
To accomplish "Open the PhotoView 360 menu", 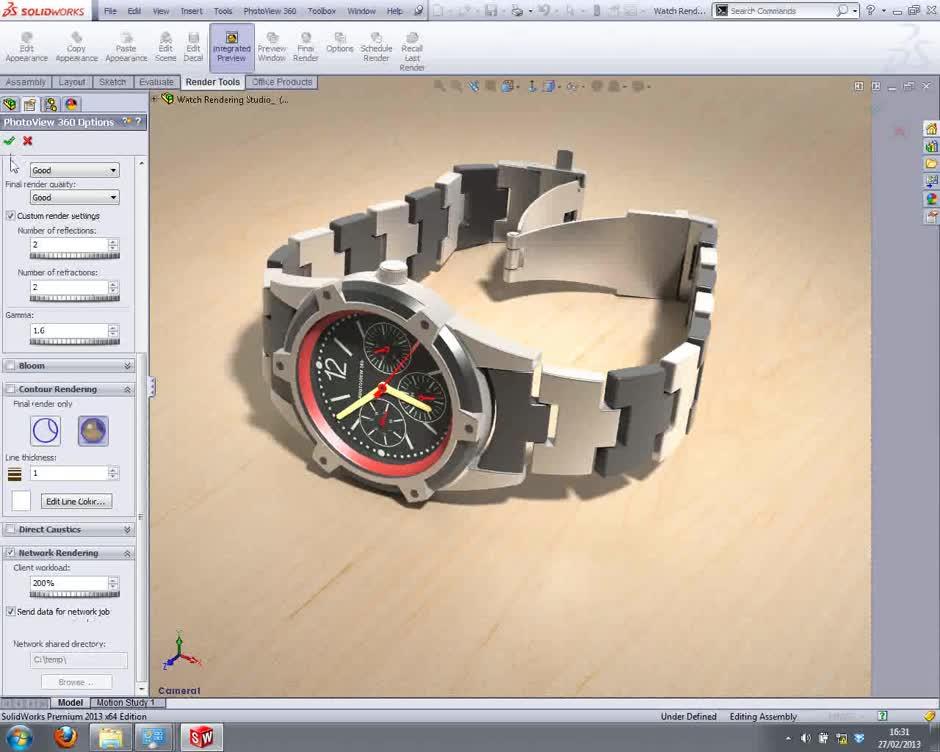I will (269, 11).
